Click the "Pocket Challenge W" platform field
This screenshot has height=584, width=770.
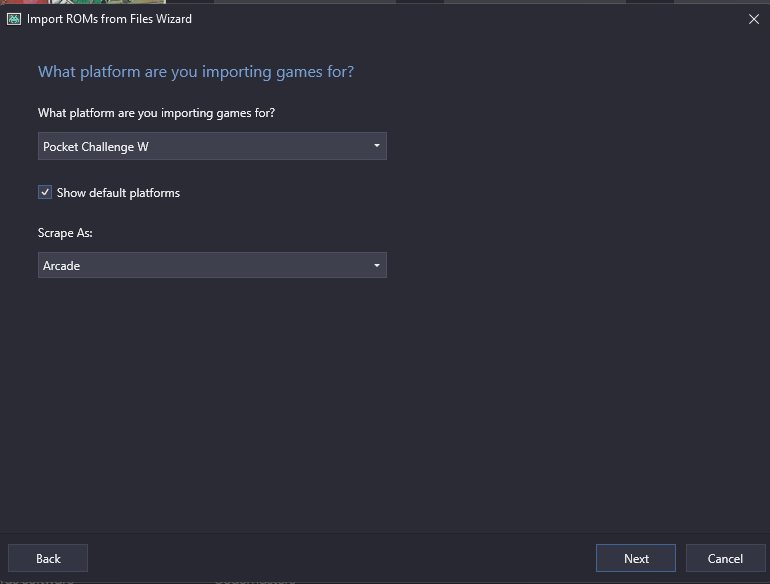[200, 146]
